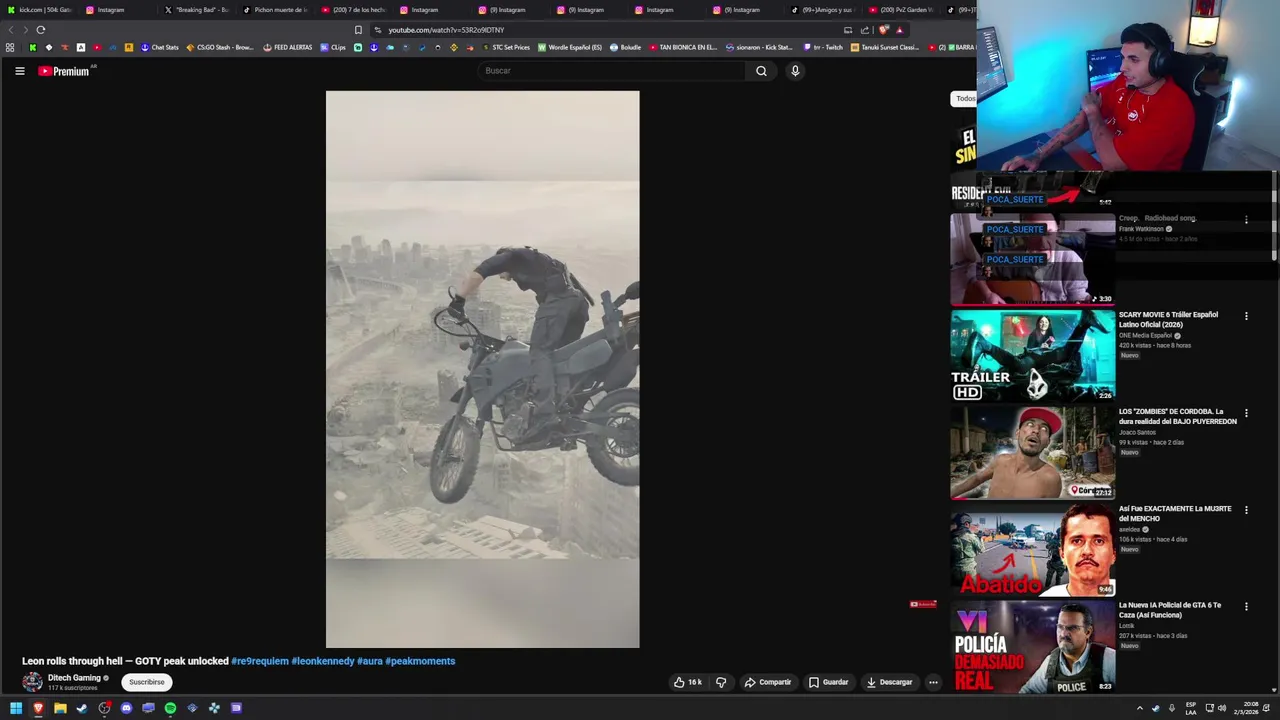Image resolution: width=1280 pixels, height=720 pixels.
Task: Click the search magnifier button
Action: click(761, 71)
